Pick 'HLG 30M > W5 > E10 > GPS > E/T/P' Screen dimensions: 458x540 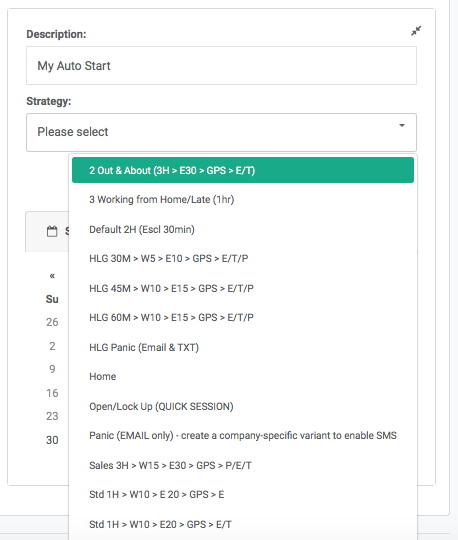tap(243, 258)
